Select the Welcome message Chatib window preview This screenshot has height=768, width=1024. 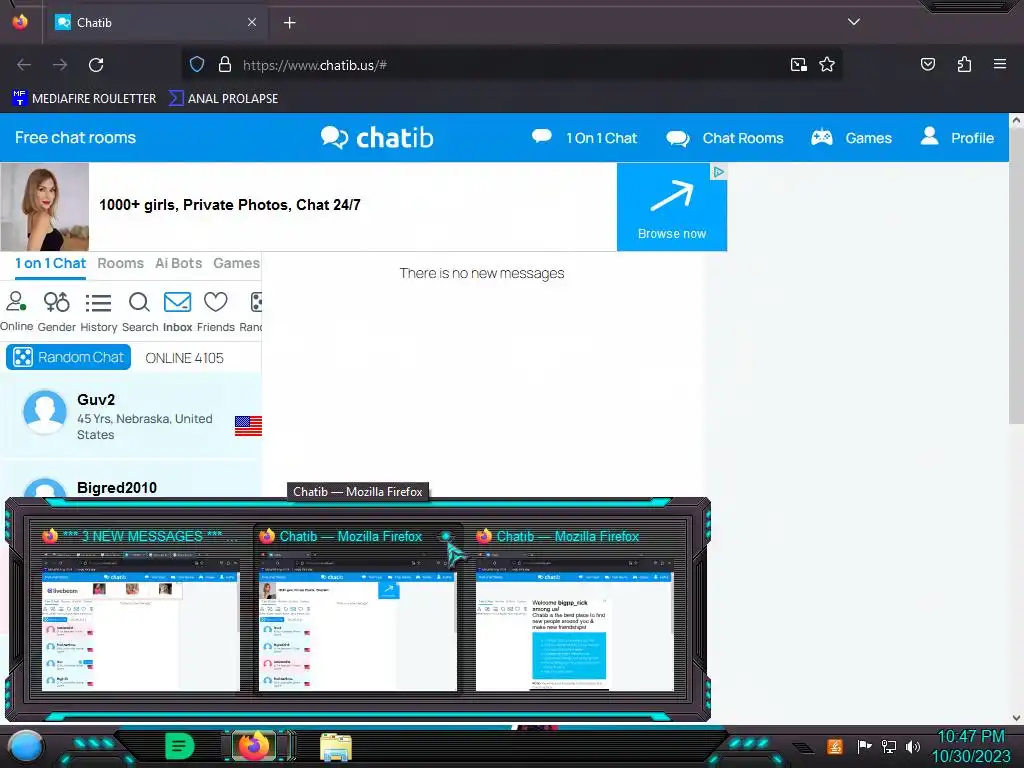tap(575, 609)
